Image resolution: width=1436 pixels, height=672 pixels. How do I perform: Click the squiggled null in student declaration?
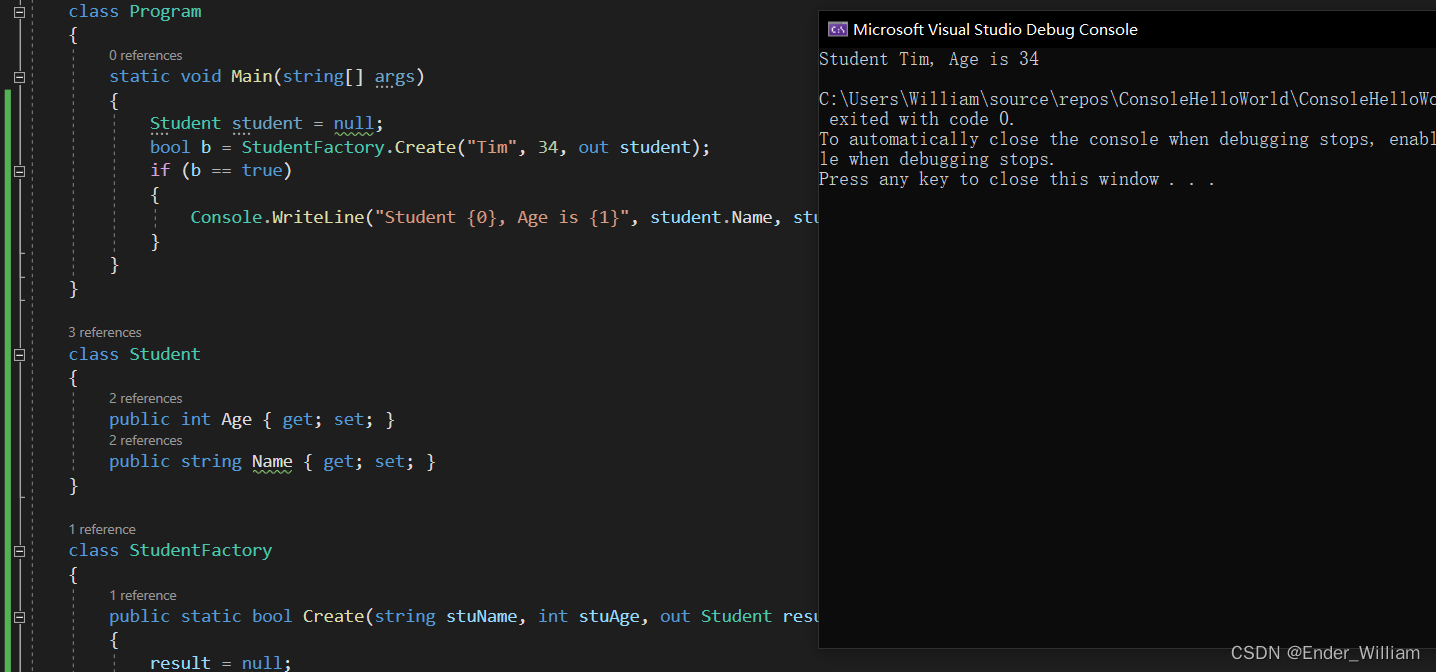point(353,124)
